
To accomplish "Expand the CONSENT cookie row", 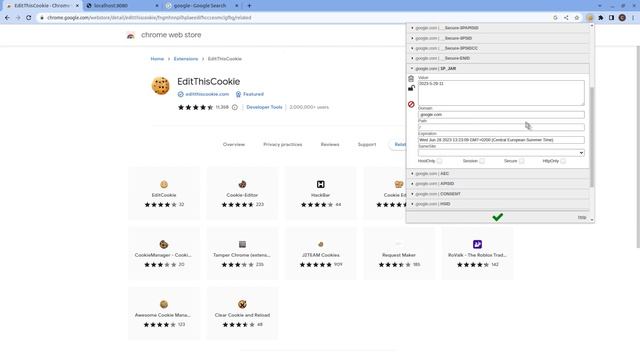I will (x=498, y=194).
